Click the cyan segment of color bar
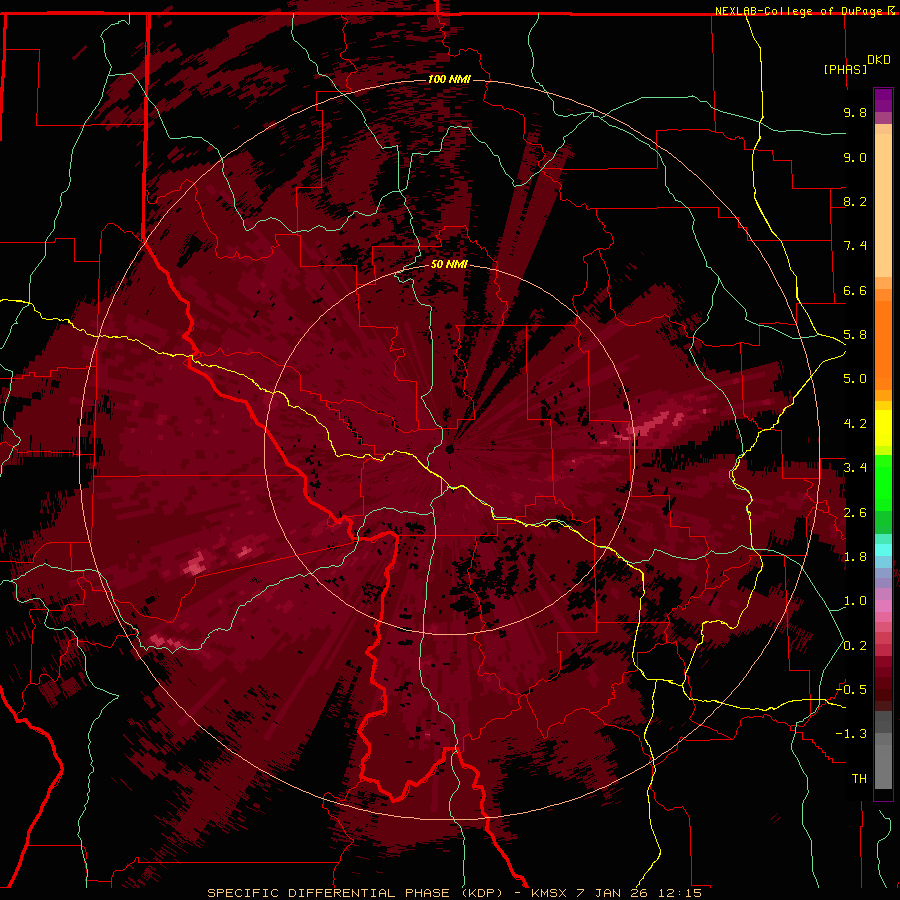Image resolution: width=900 pixels, height=900 pixels. point(883,550)
